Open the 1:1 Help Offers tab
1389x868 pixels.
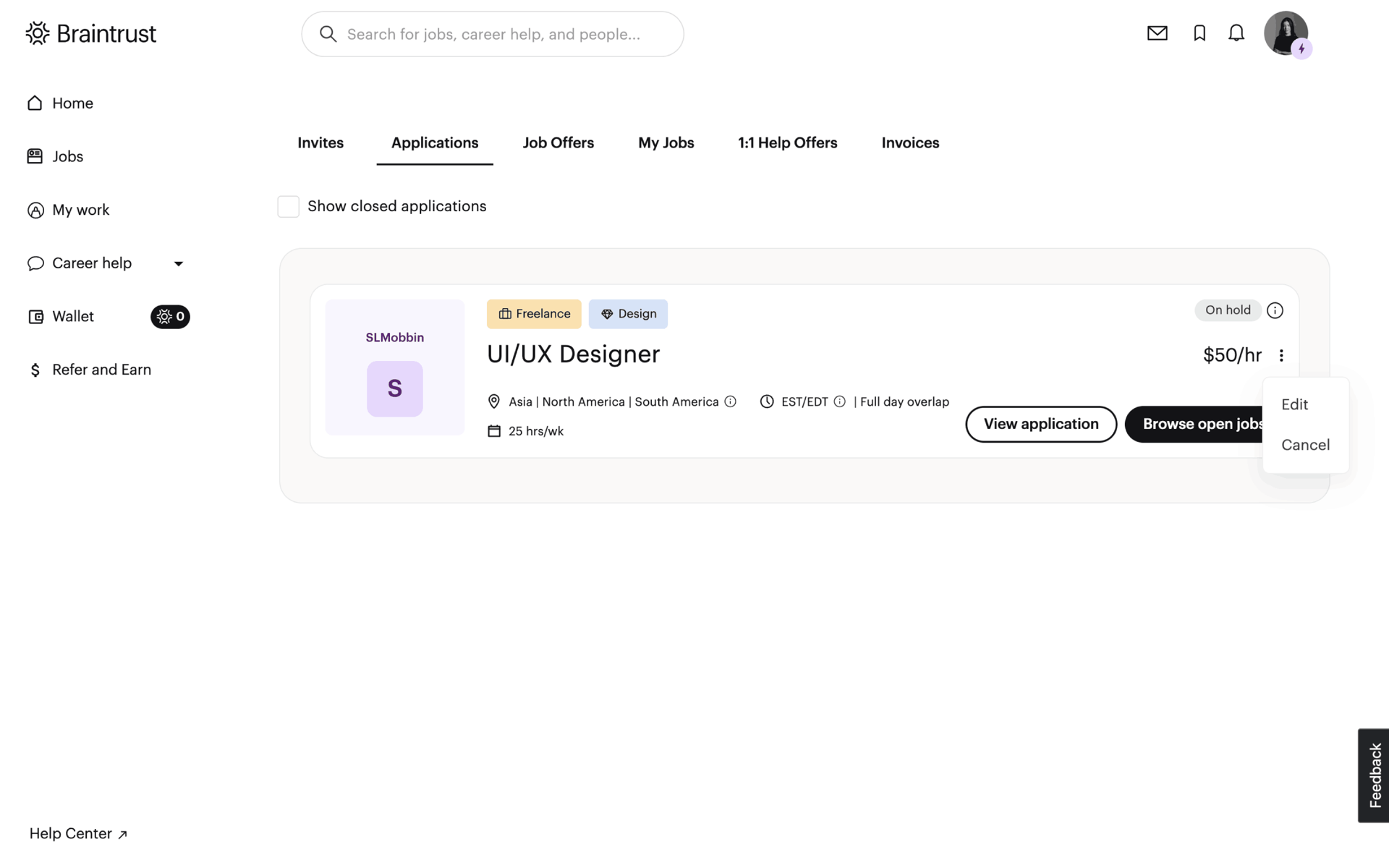[788, 142]
